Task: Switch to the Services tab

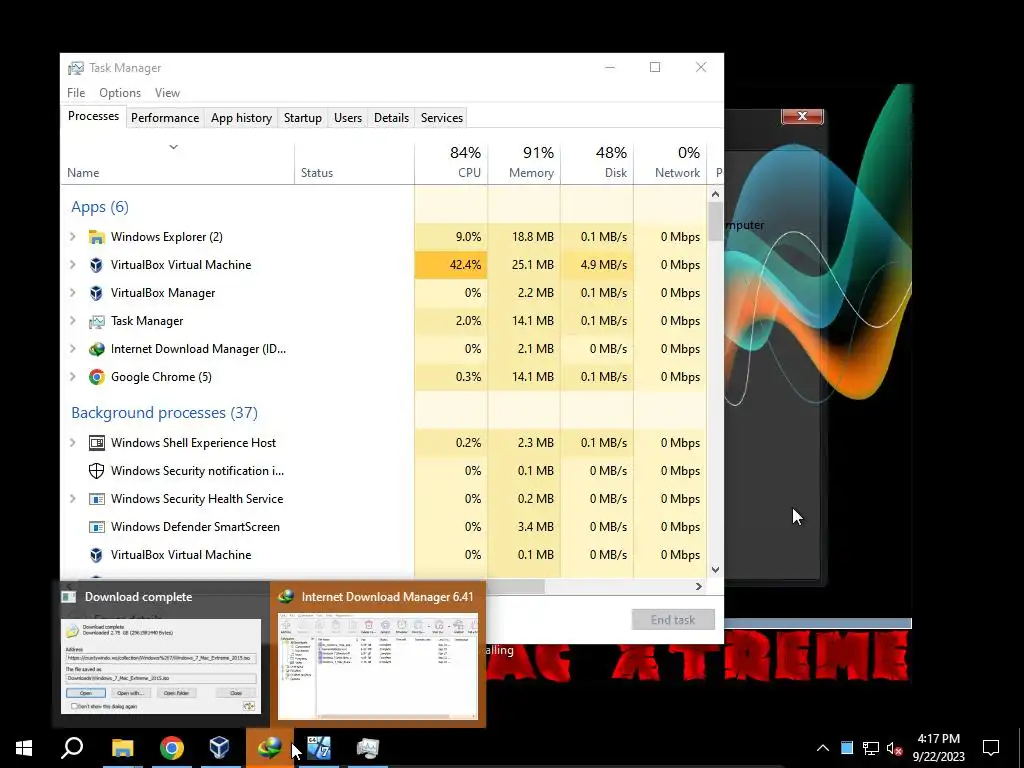Action: click(441, 118)
